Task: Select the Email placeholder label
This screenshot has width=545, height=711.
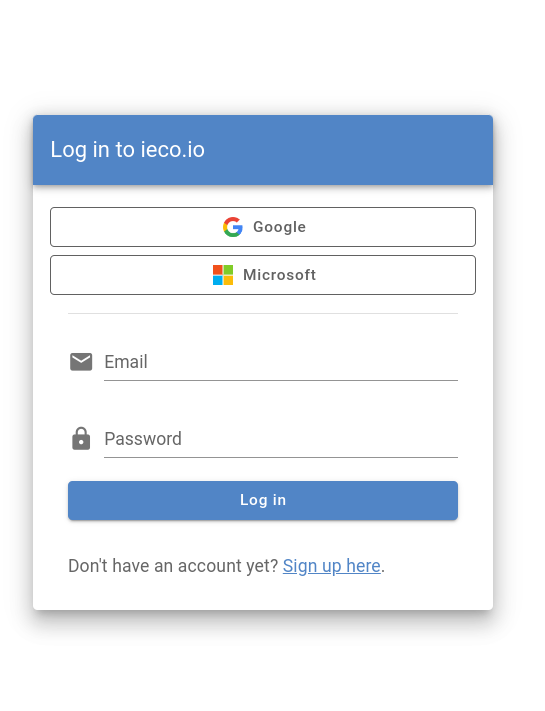Action: pyautogui.click(x=126, y=362)
